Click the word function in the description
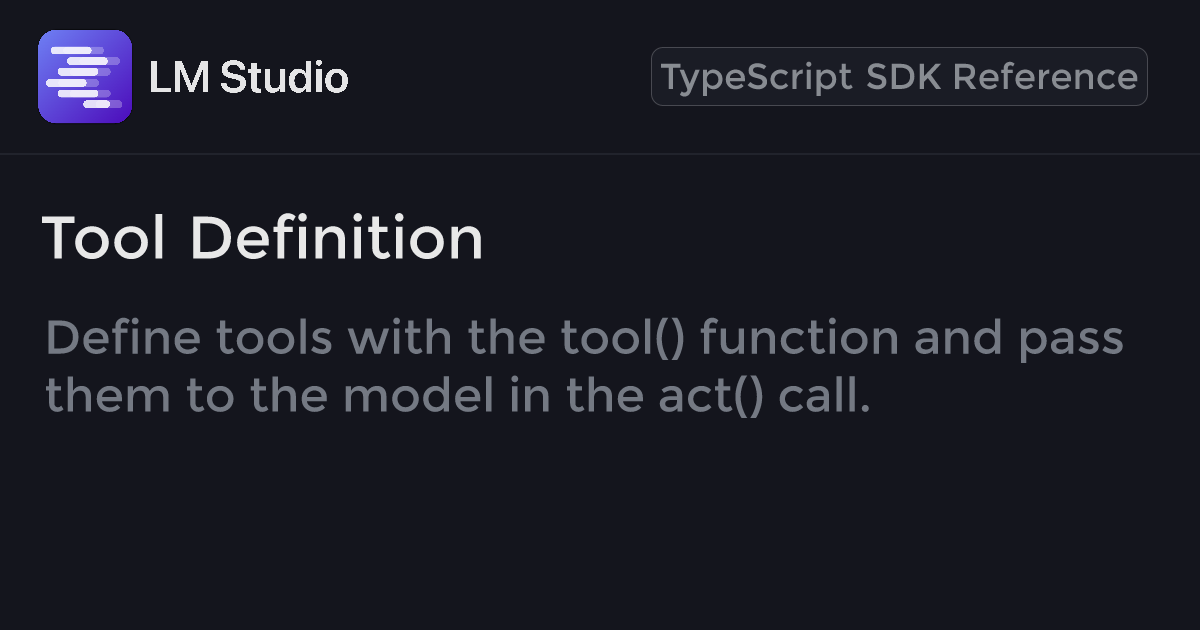Image resolution: width=1200 pixels, height=630 pixels. pyautogui.click(x=799, y=338)
